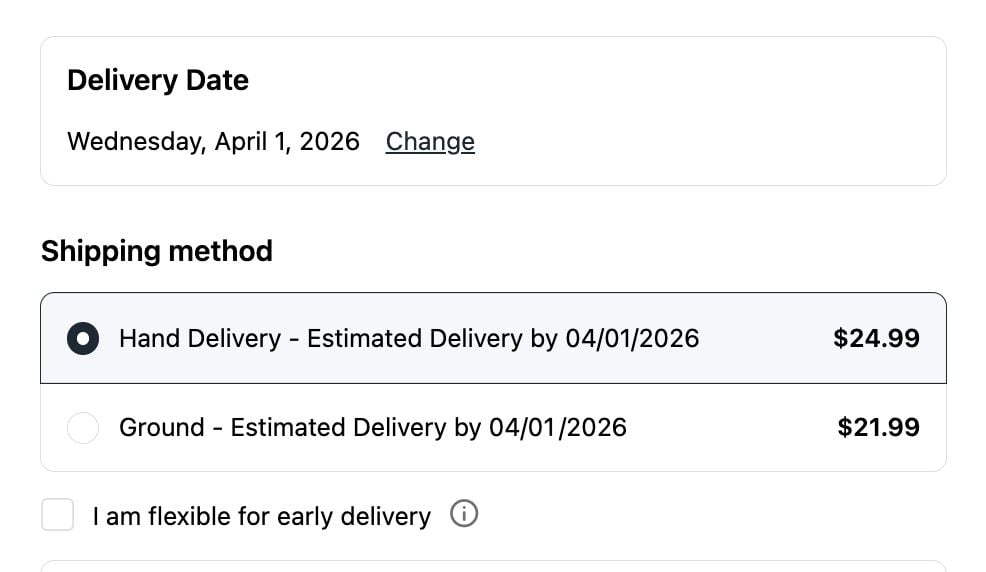Image resolution: width=986 pixels, height=572 pixels.
Task: Click the partially visible card at the bottom
Action: point(493,566)
